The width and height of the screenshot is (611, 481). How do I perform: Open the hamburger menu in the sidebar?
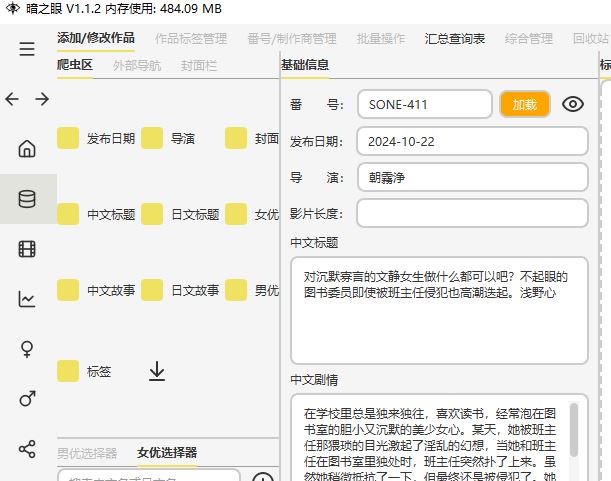click(27, 50)
